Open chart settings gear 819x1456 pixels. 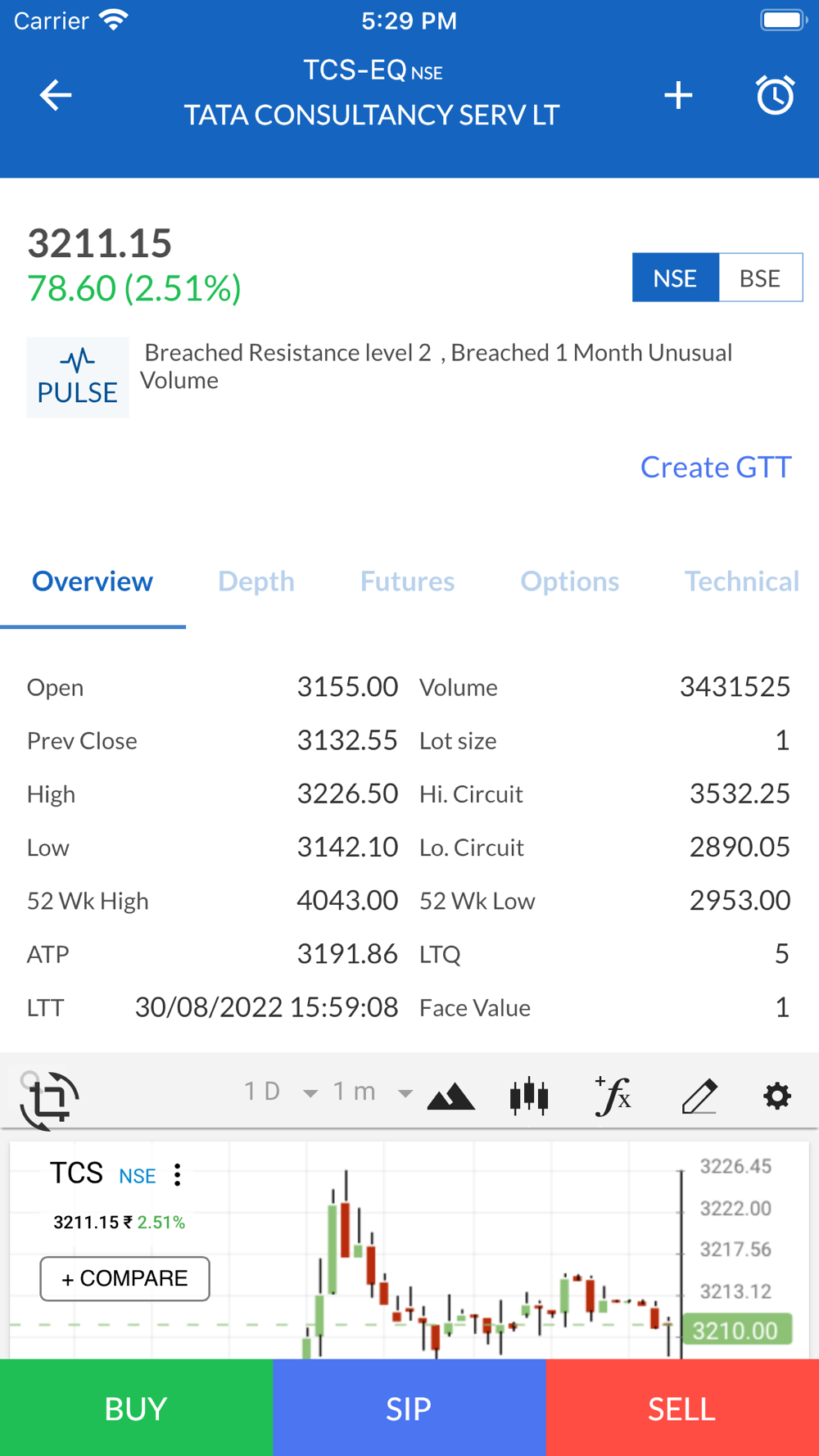coord(776,1096)
